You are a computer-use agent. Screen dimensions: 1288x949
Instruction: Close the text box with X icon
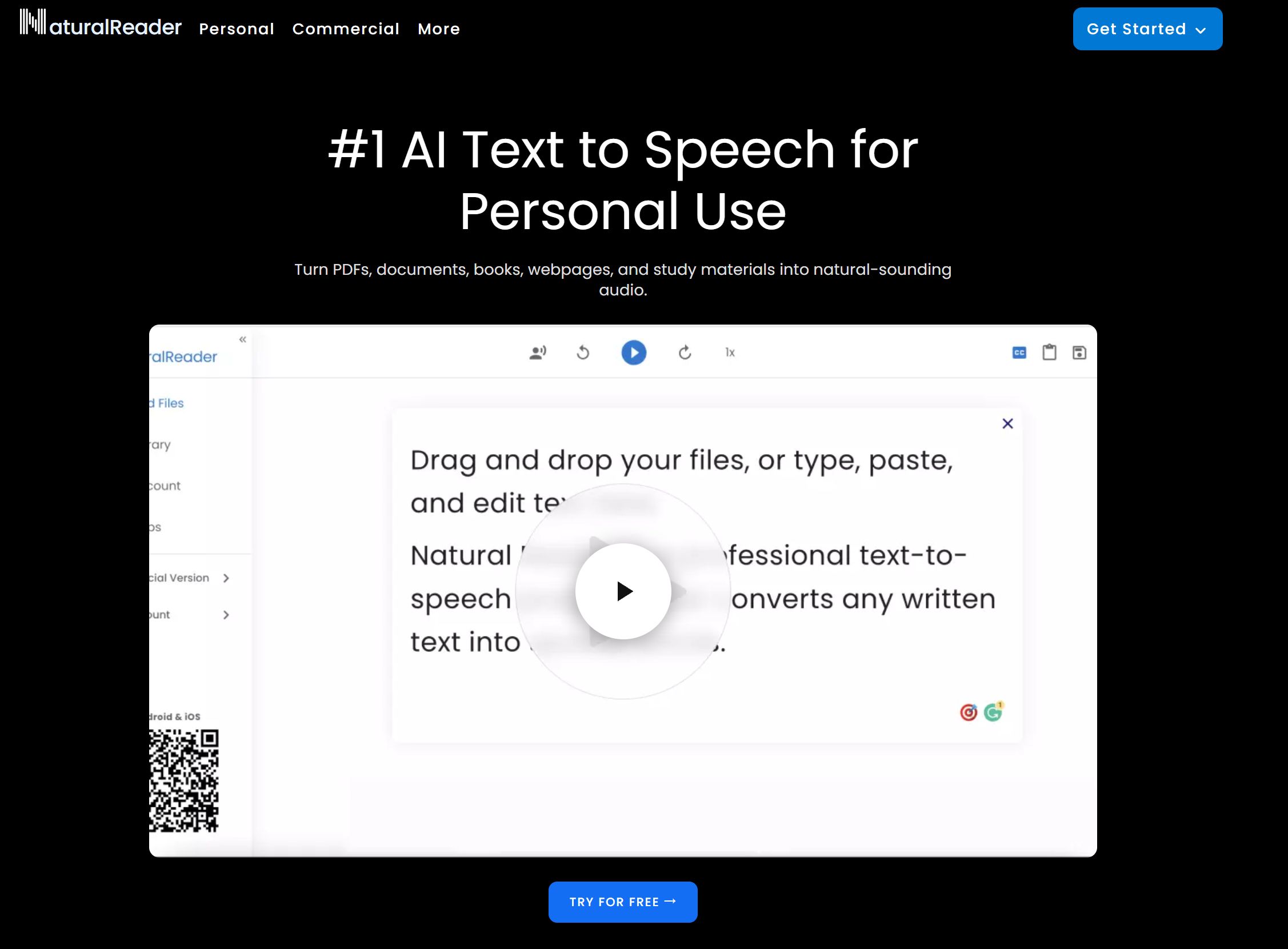[1007, 423]
